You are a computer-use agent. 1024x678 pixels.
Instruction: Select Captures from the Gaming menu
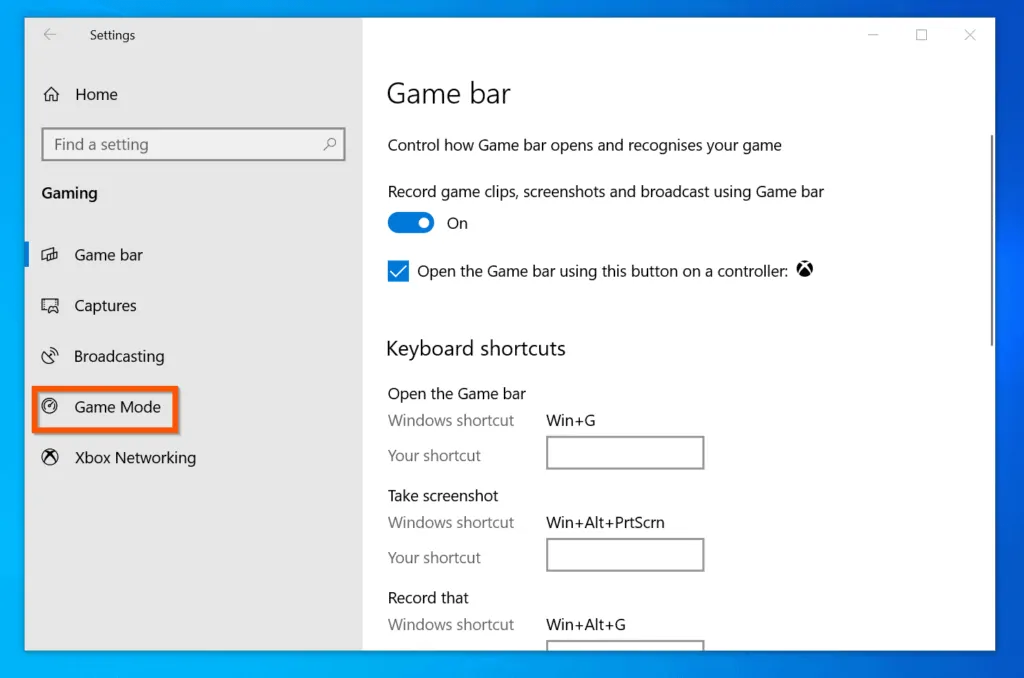(104, 306)
